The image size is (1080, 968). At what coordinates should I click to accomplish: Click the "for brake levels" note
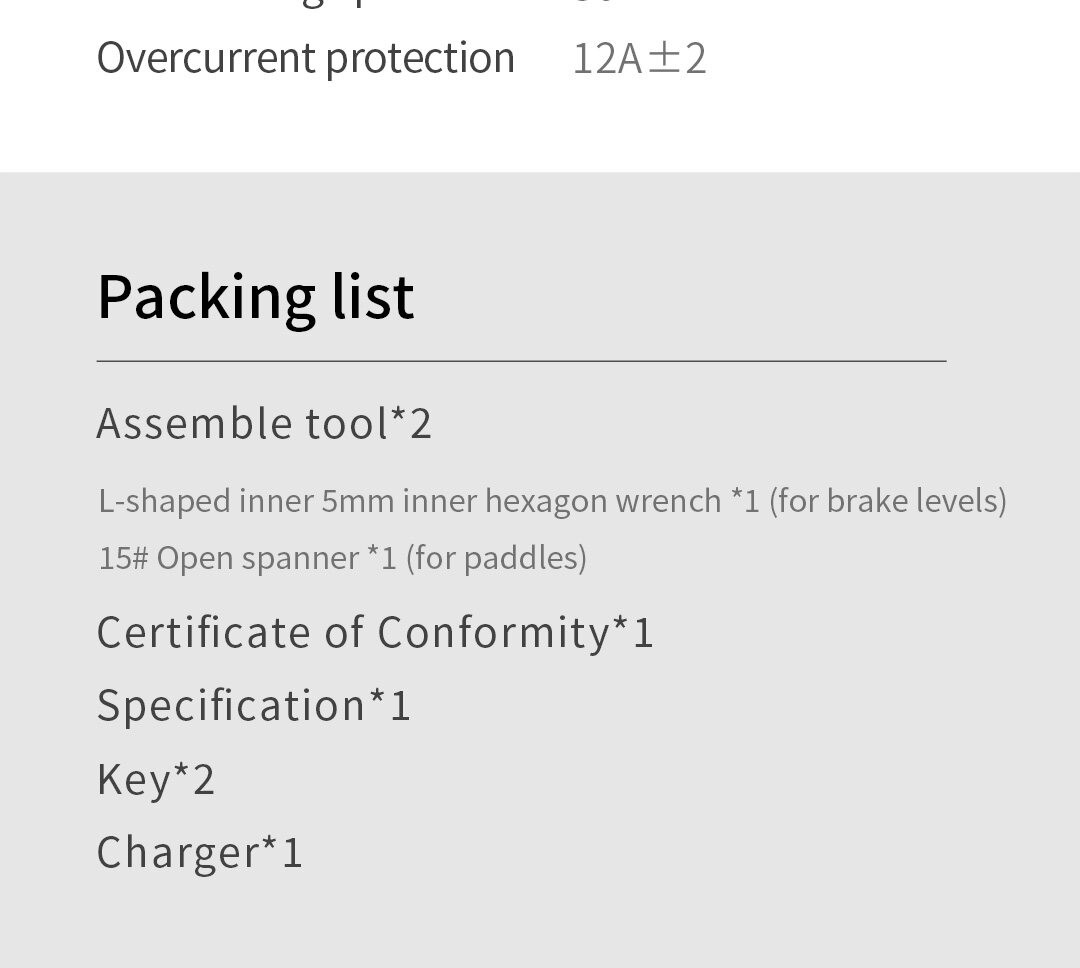(888, 501)
